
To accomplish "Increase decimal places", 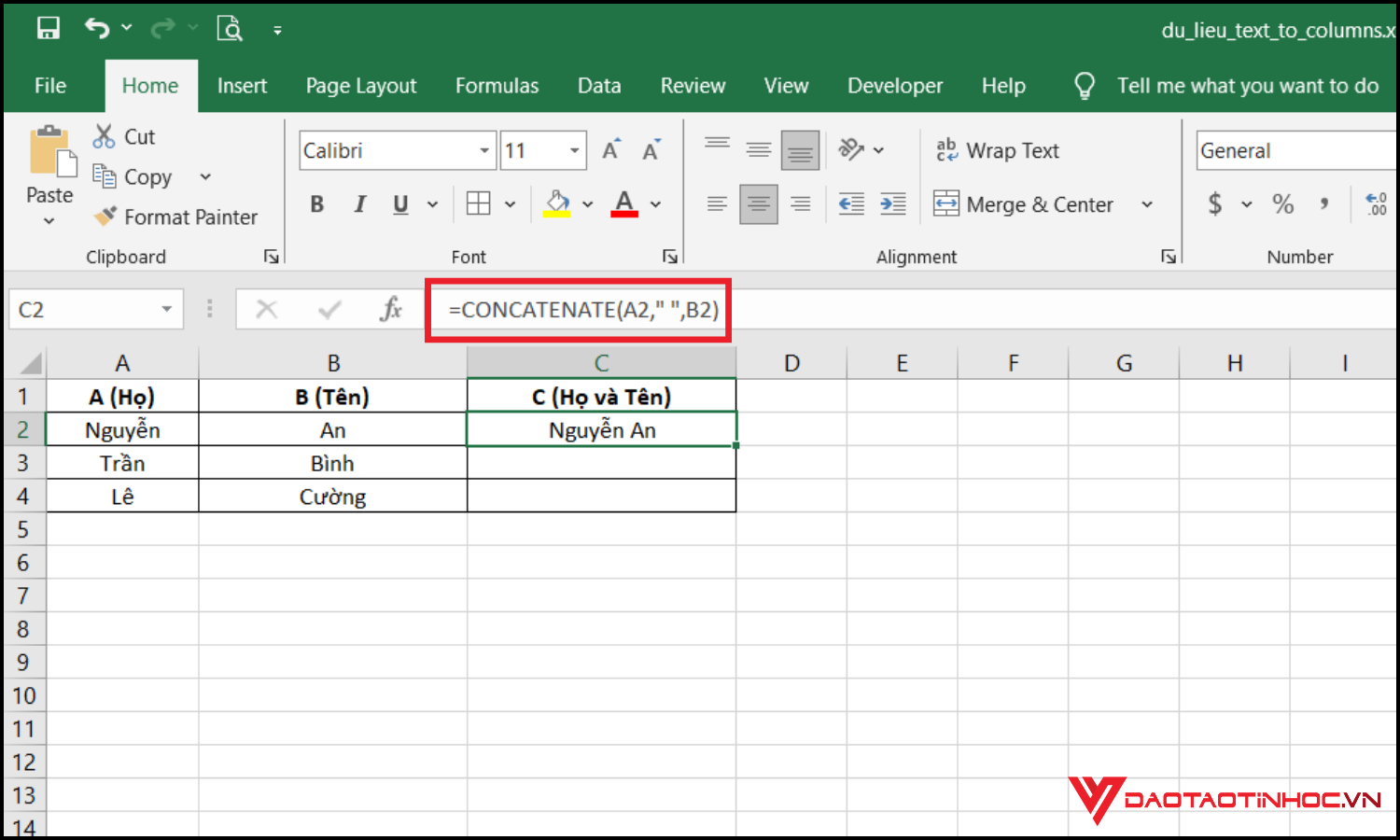I will (x=1376, y=203).
